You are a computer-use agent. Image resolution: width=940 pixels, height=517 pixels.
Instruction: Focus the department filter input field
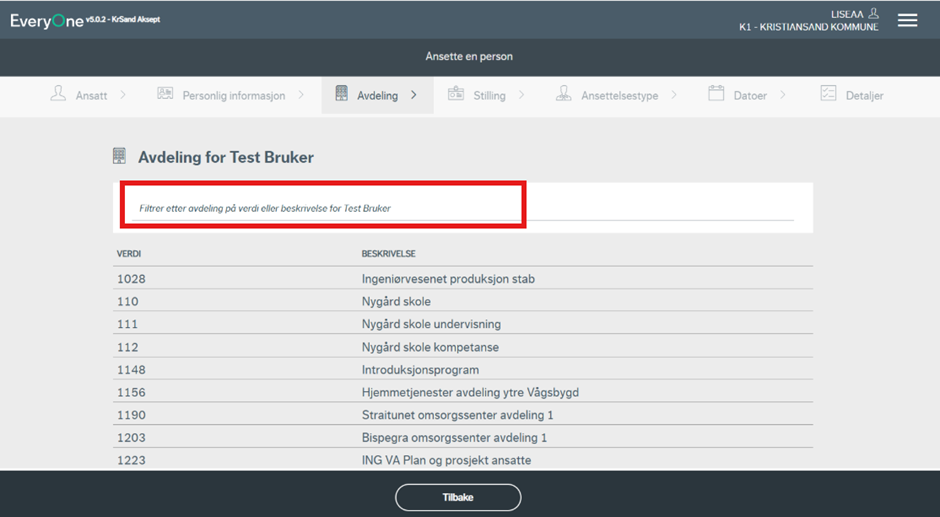pos(462,209)
